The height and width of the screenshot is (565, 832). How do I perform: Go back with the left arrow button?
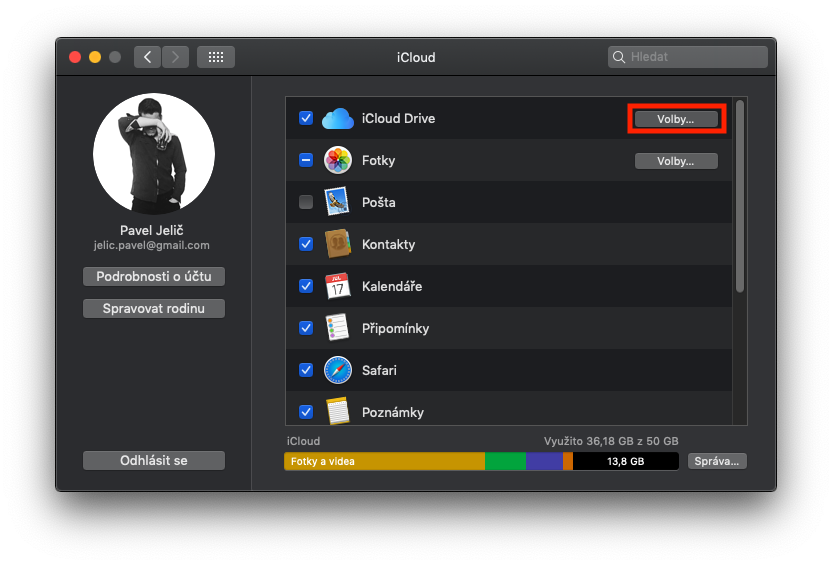(148, 57)
